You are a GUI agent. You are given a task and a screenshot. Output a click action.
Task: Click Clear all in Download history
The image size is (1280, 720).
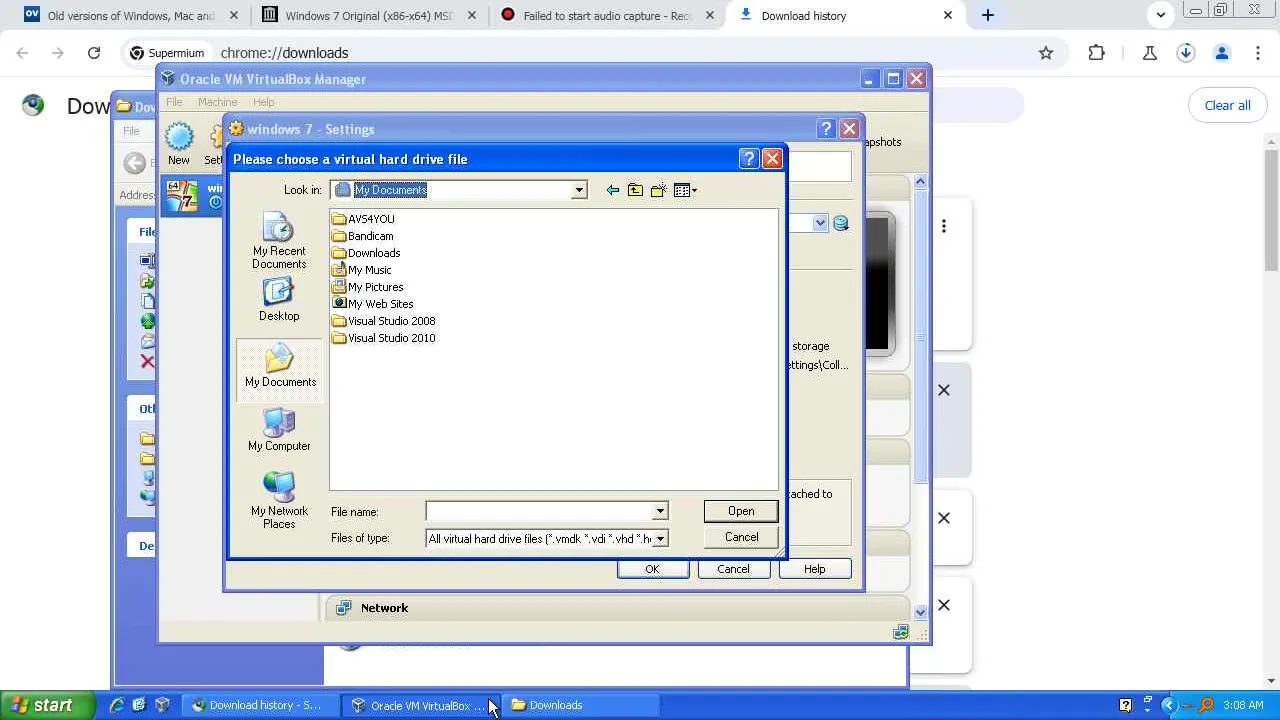[1227, 105]
